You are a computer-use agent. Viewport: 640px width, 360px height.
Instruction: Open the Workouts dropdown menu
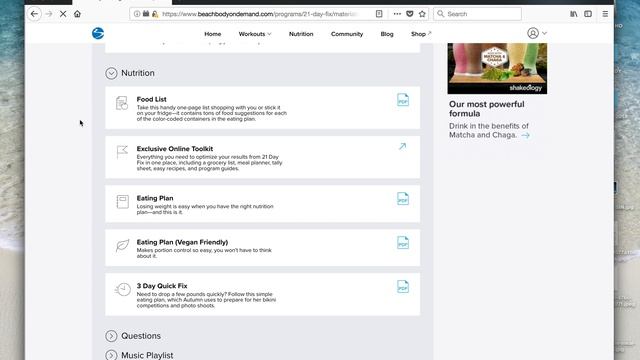point(255,34)
